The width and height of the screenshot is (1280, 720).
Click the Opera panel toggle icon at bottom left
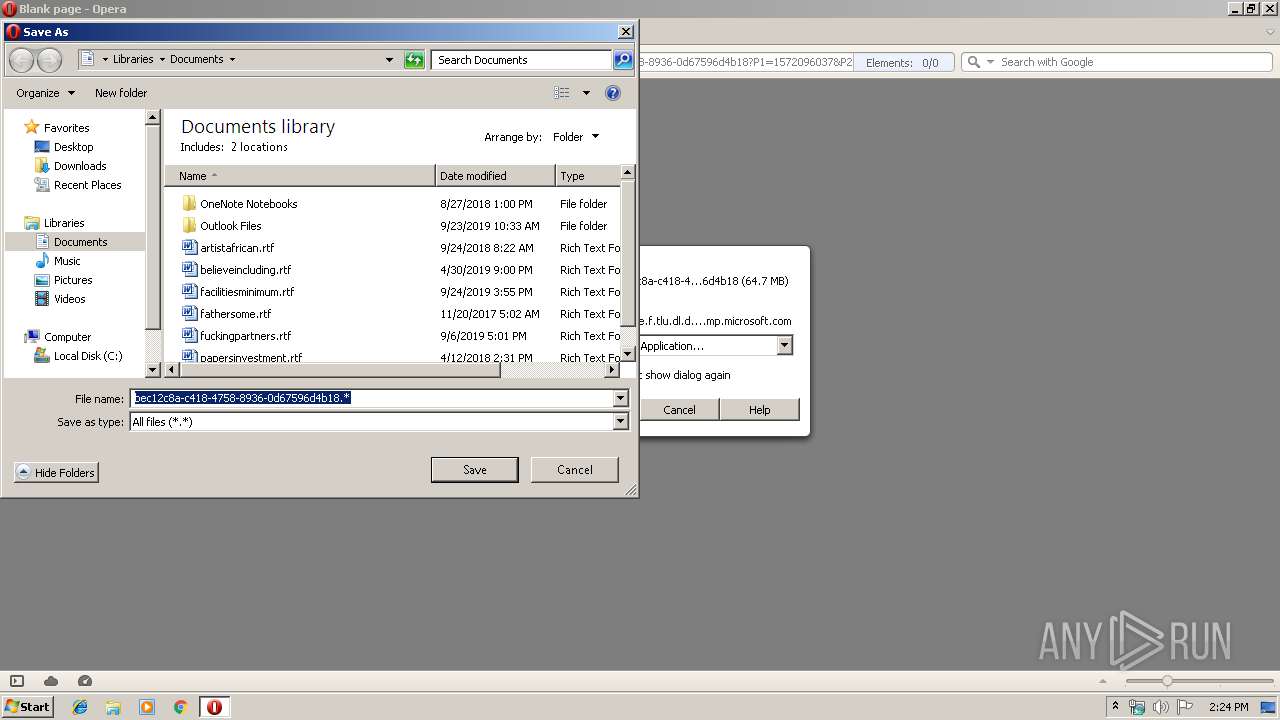(17, 681)
